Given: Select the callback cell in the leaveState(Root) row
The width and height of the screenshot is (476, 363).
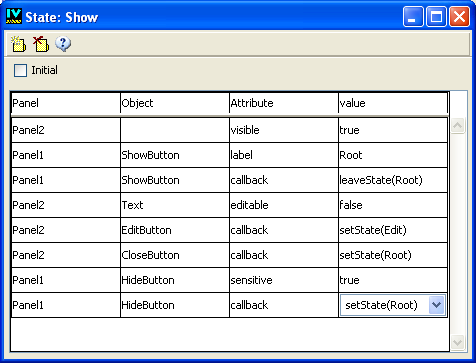Looking at the screenshot, I should coord(284,180).
